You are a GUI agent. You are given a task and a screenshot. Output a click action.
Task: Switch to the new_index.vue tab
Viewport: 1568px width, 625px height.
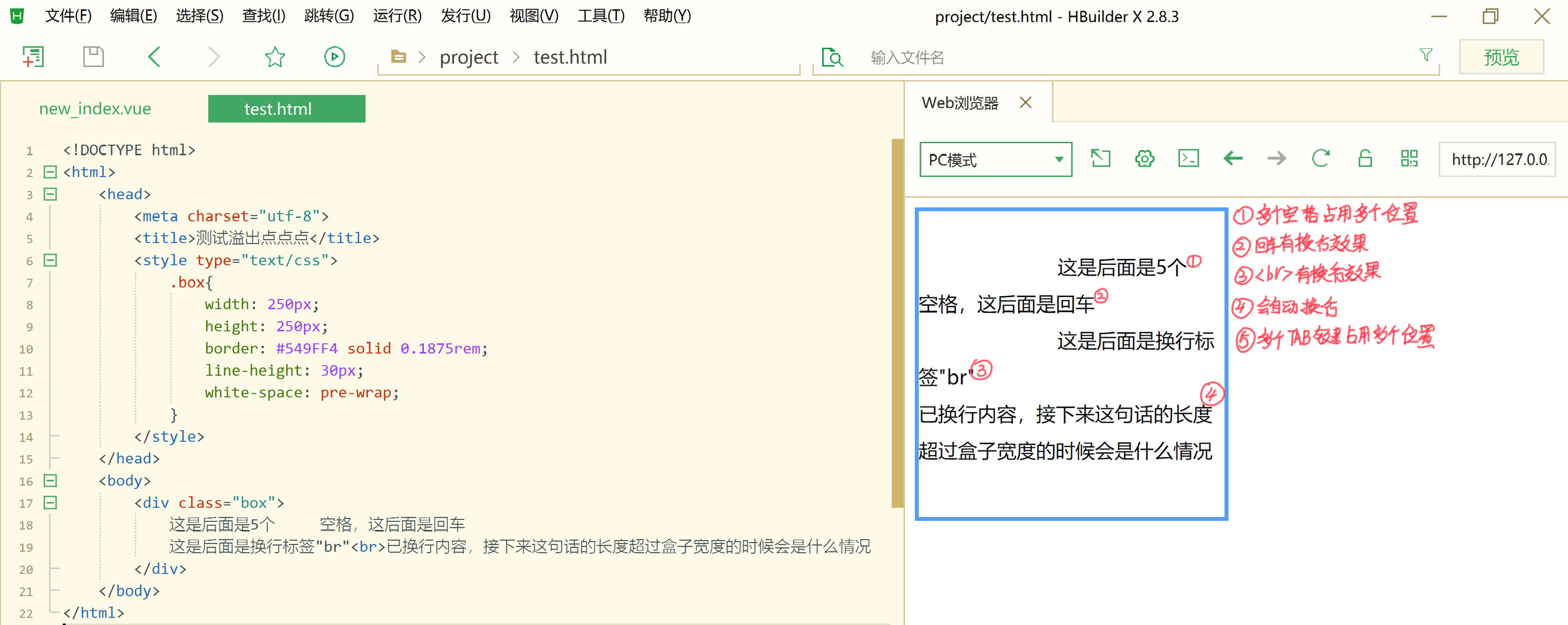[x=95, y=109]
